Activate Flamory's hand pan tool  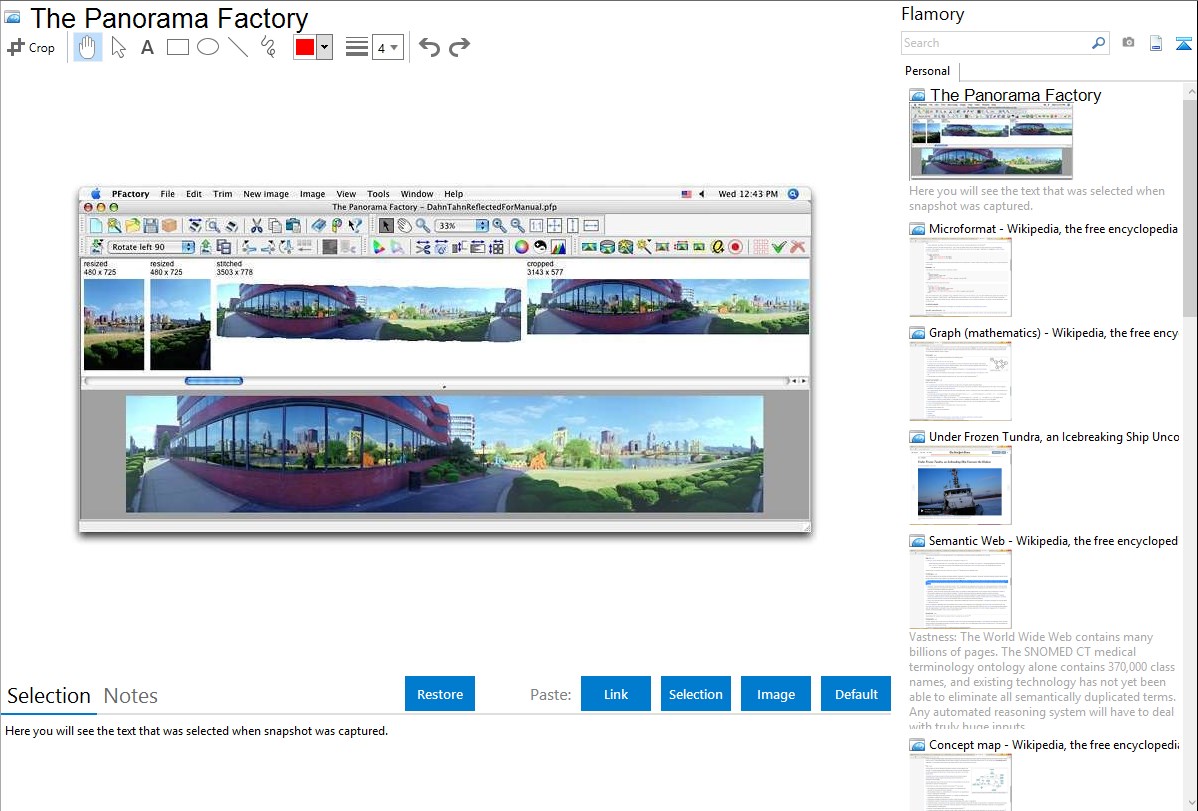click(x=88, y=47)
